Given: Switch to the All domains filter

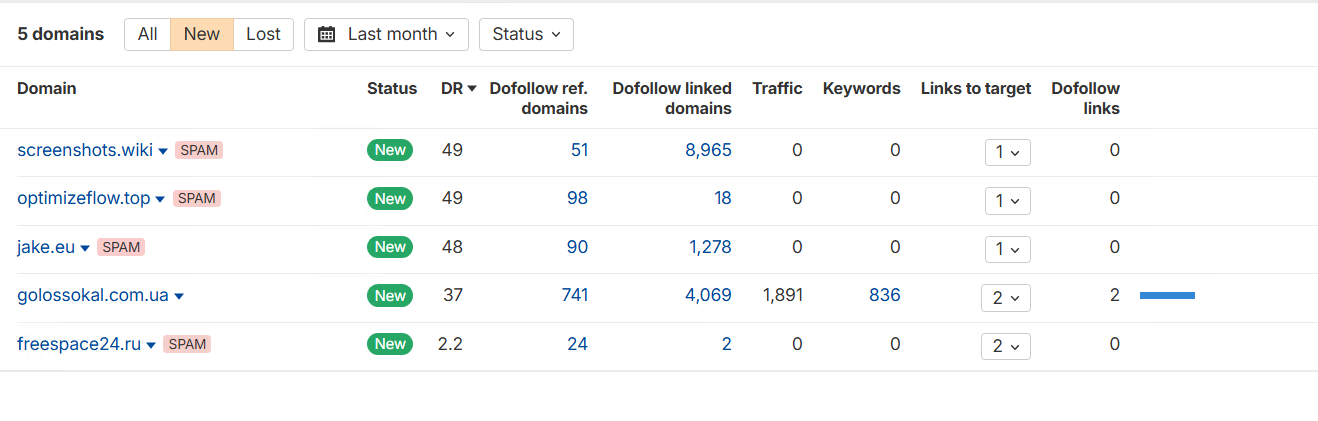Looking at the screenshot, I should (147, 34).
